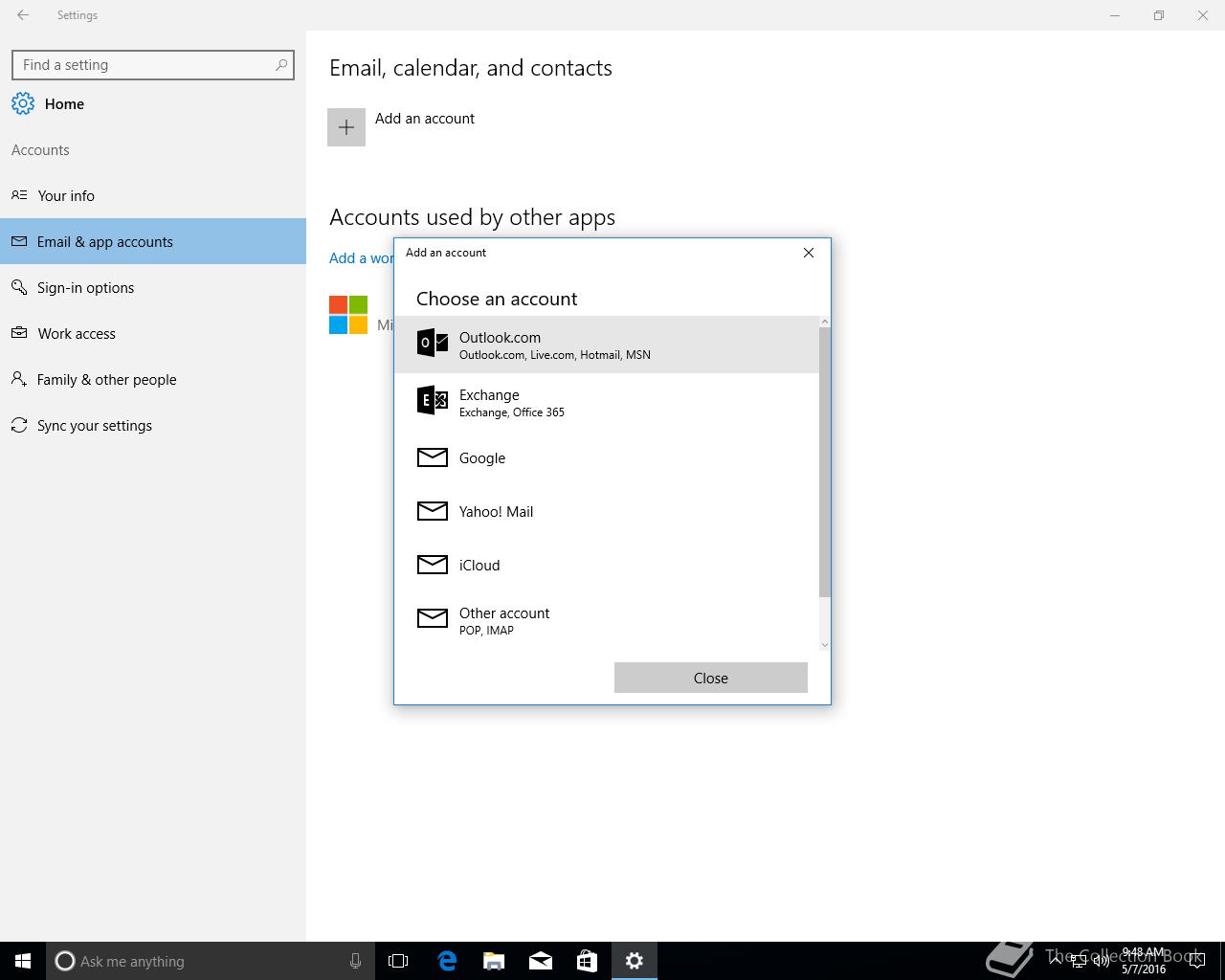Click the Close button in the dialog

(x=711, y=678)
